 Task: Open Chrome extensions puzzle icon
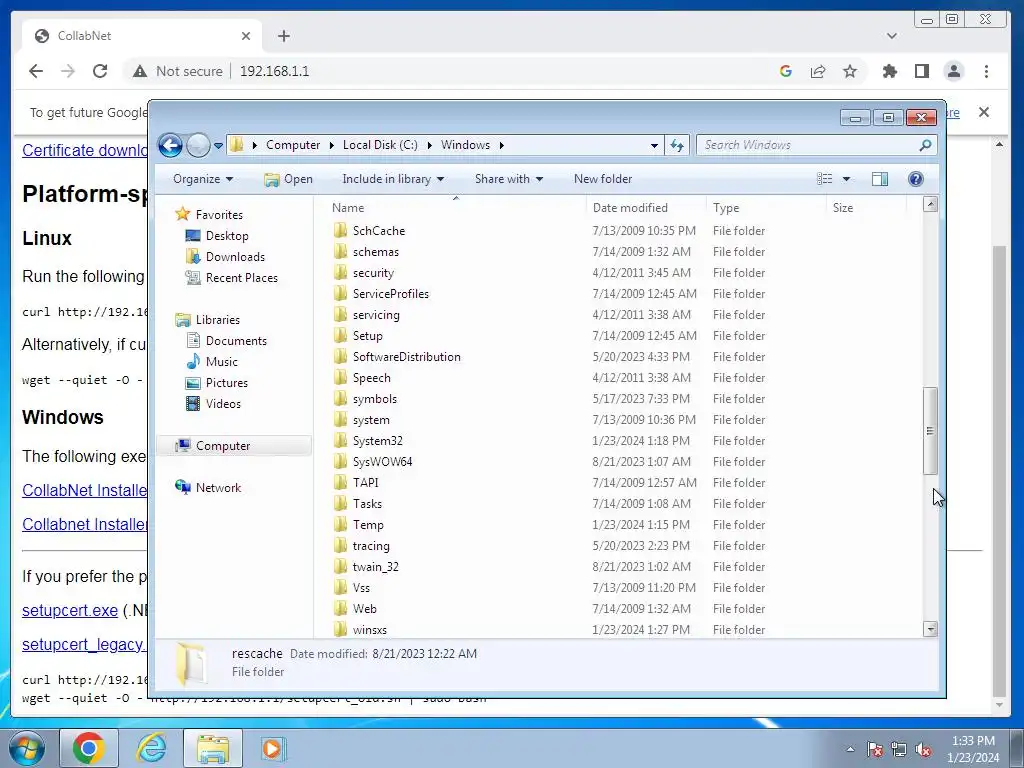click(x=889, y=71)
